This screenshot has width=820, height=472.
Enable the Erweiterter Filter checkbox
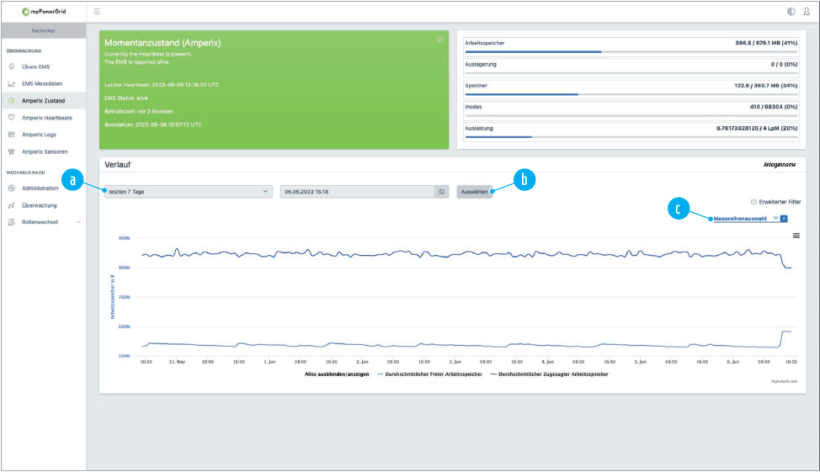754,201
